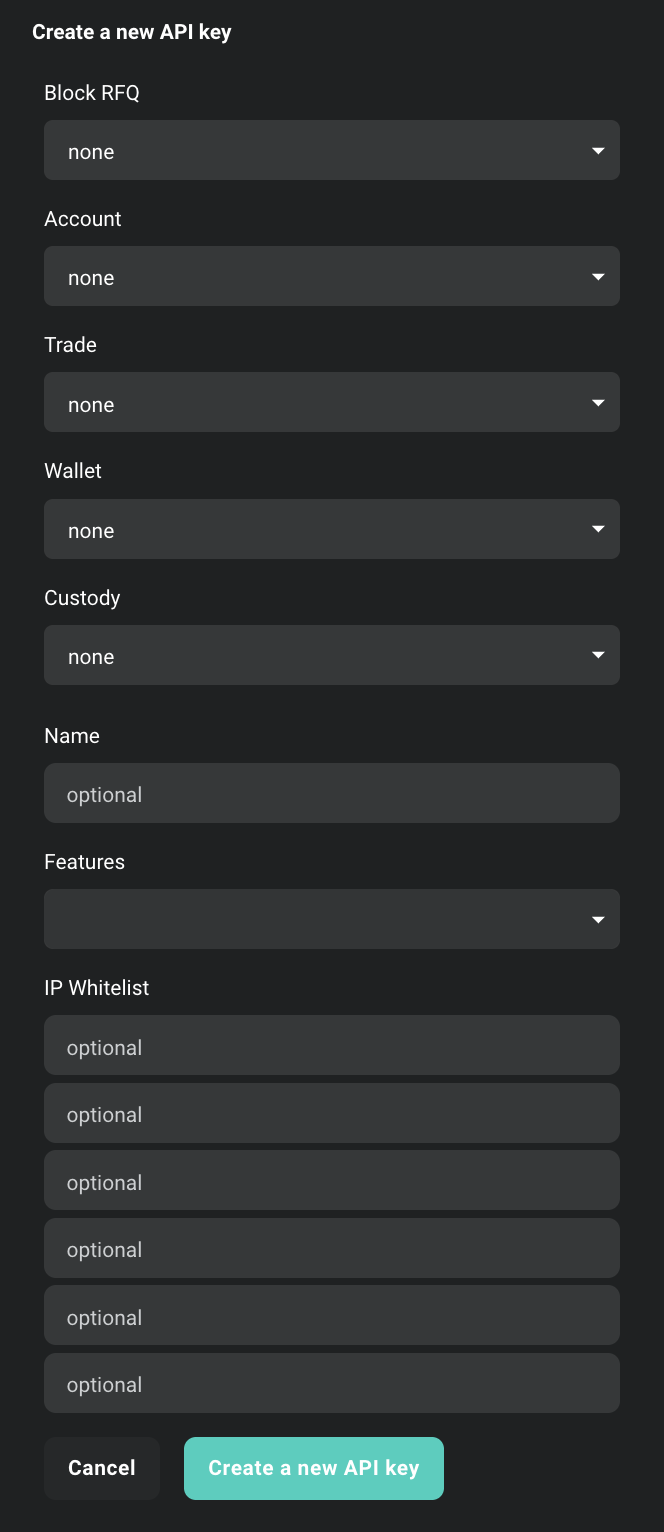Focus the third IP Whitelist field
The width and height of the screenshot is (664, 1532).
(332, 1180)
